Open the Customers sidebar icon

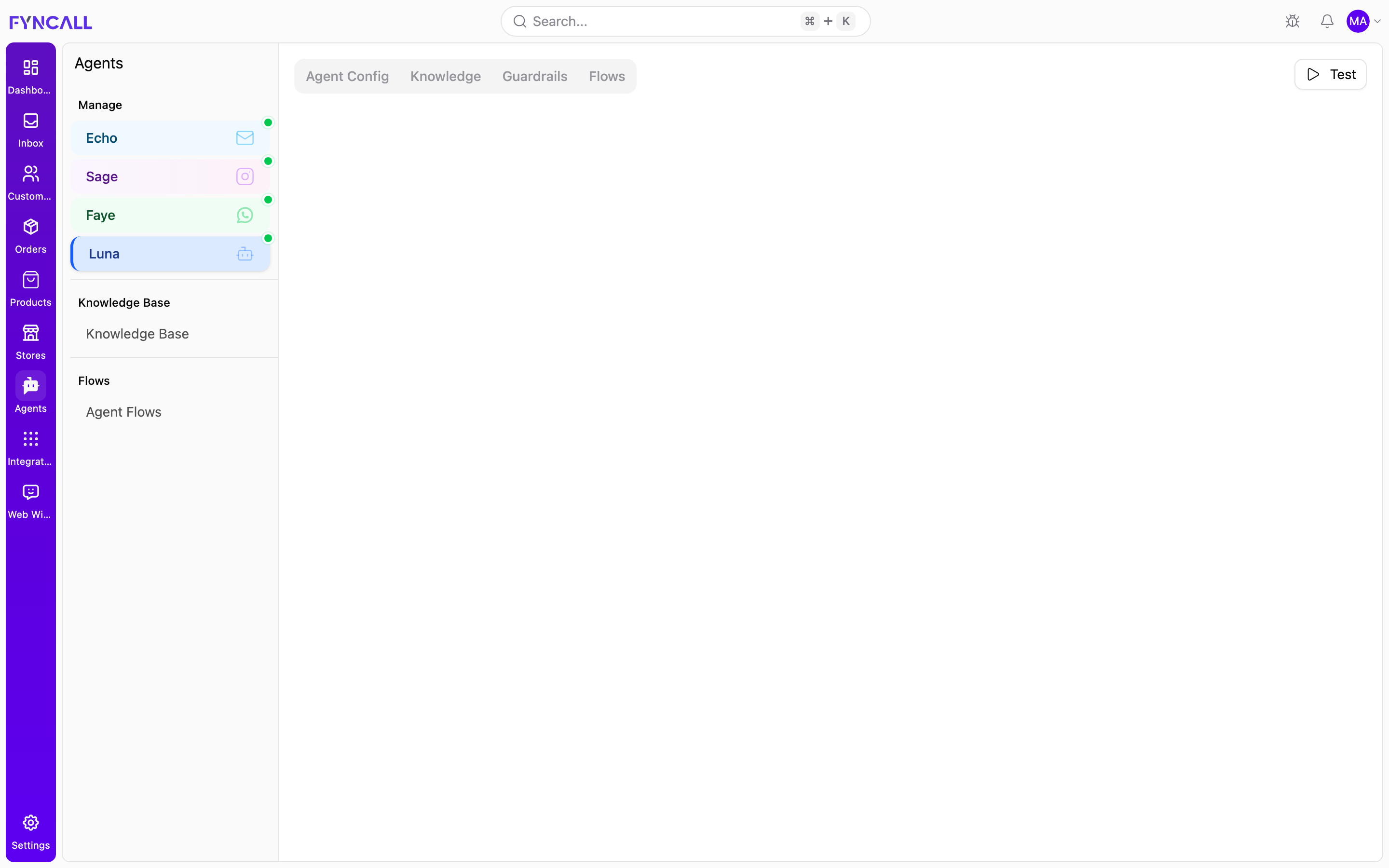coord(30,174)
